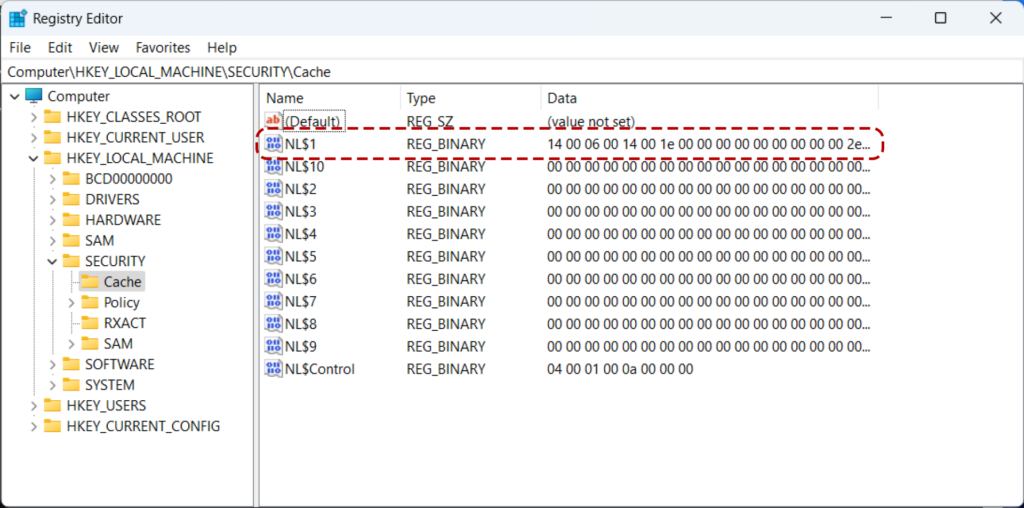Click the string icon of (Default) value
This screenshot has width=1024, height=508.
[x=273, y=121]
